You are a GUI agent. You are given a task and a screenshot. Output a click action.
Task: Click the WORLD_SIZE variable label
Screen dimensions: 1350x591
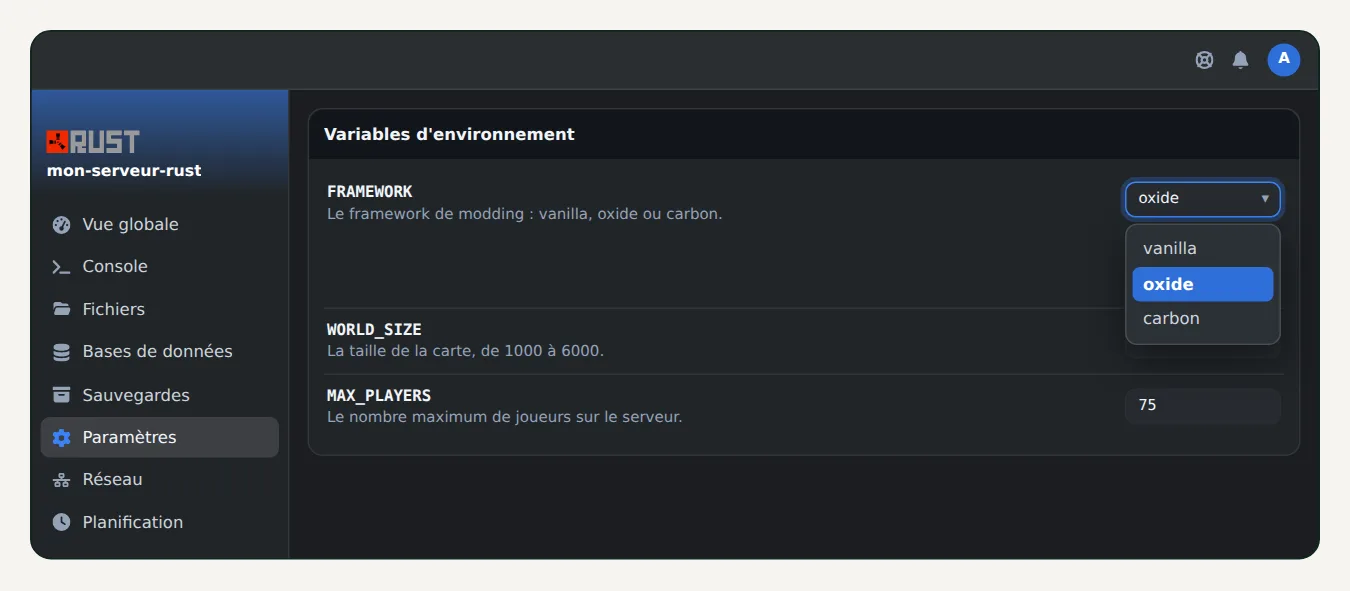coord(374,330)
